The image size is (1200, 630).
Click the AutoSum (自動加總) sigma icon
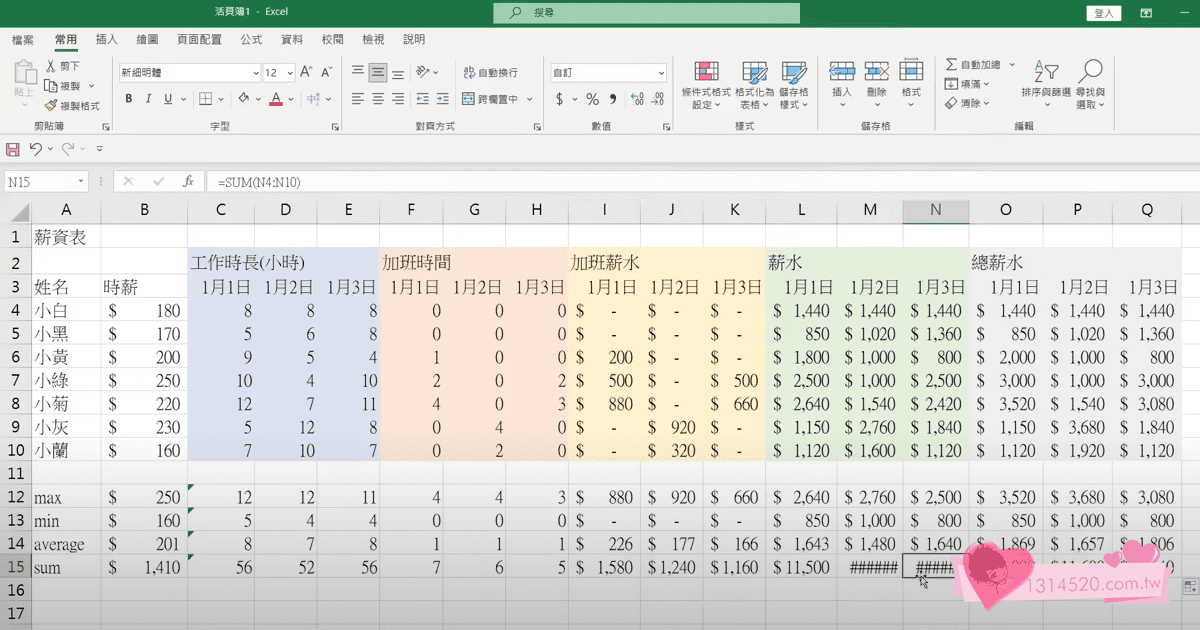coord(951,64)
